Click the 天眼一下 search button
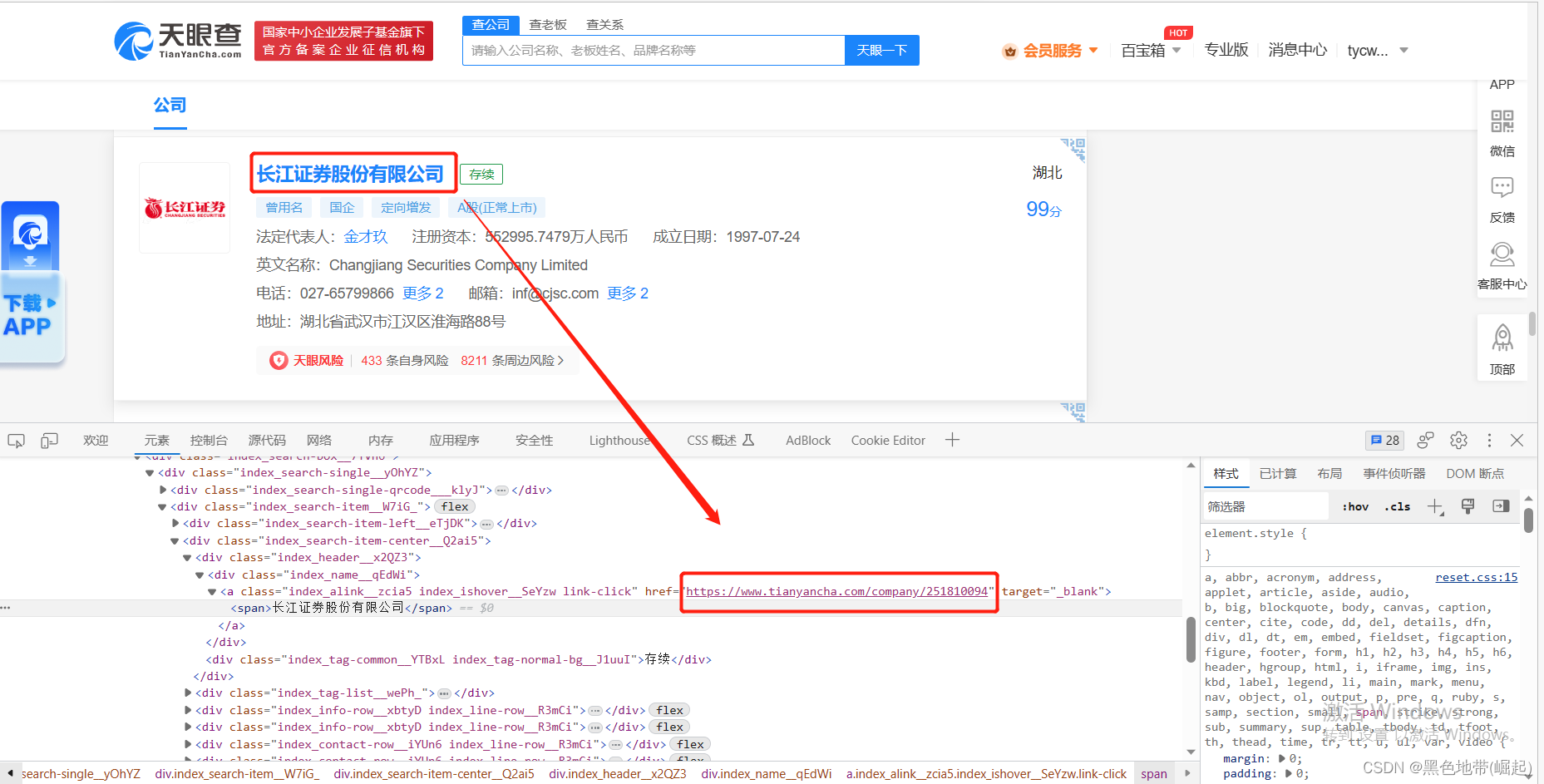The width and height of the screenshot is (1544, 784). (882, 50)
